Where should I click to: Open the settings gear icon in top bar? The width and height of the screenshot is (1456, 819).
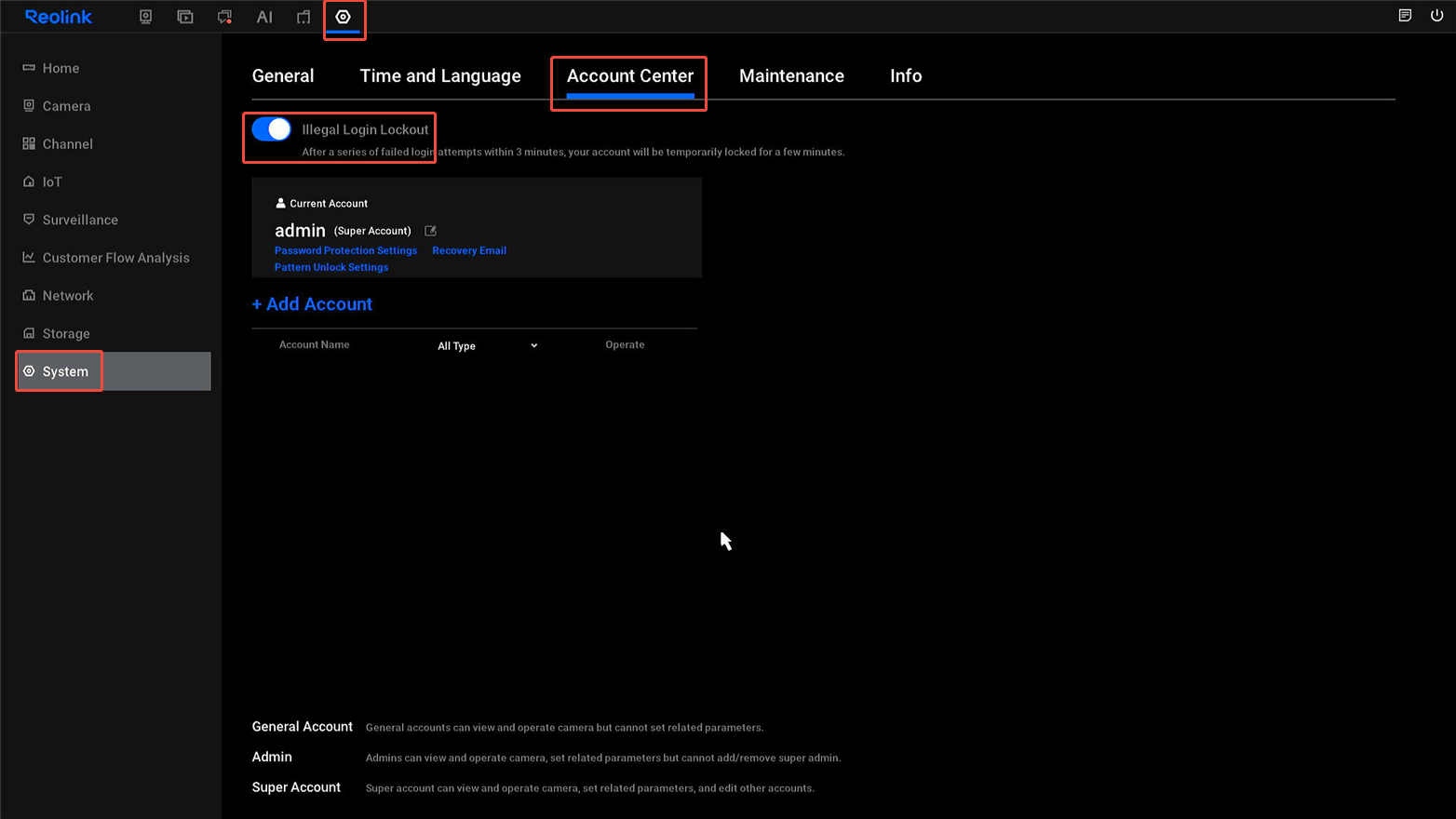click(344, 17)
